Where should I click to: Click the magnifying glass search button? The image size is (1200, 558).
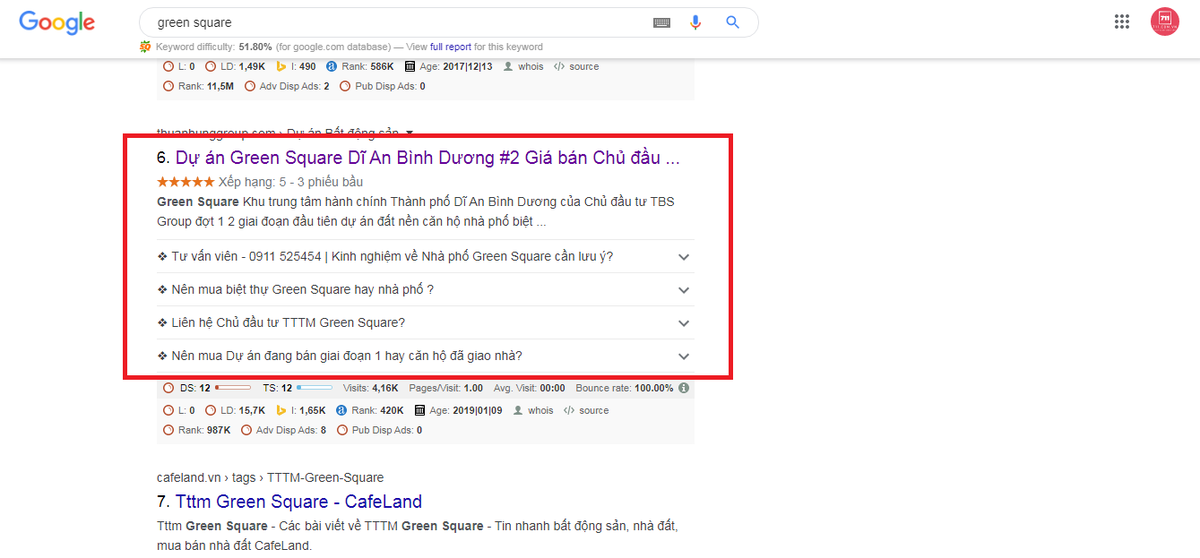tap(732, 22)
